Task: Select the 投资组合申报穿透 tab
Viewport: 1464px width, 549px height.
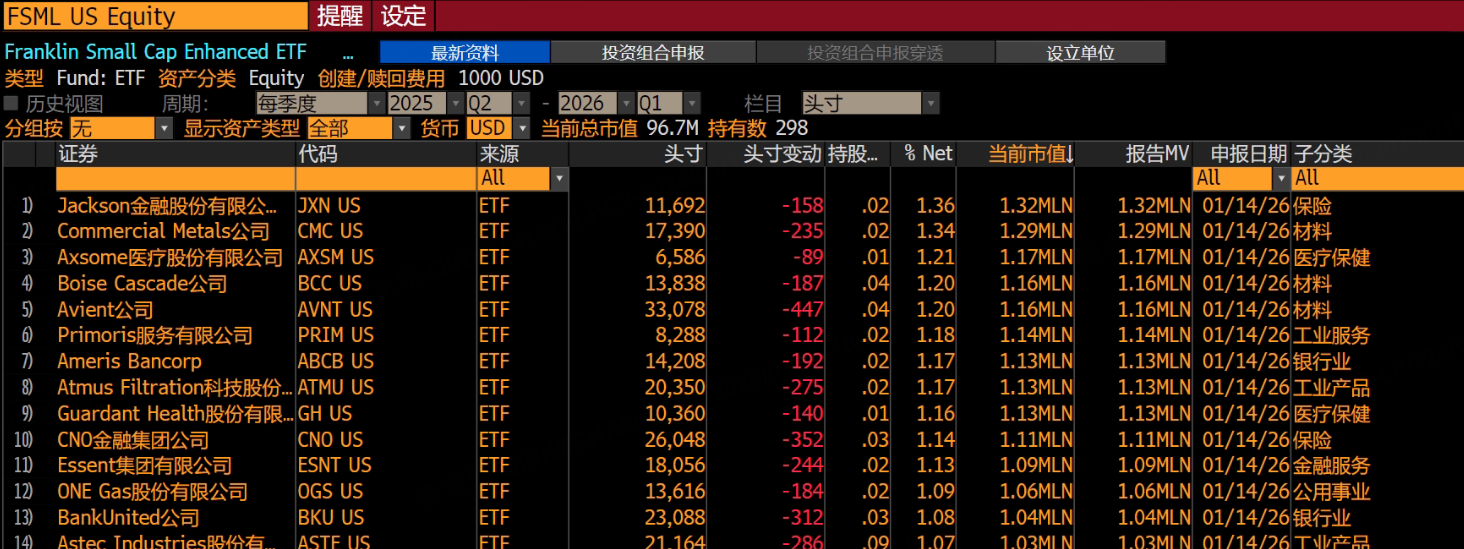Action: (875, 53)
